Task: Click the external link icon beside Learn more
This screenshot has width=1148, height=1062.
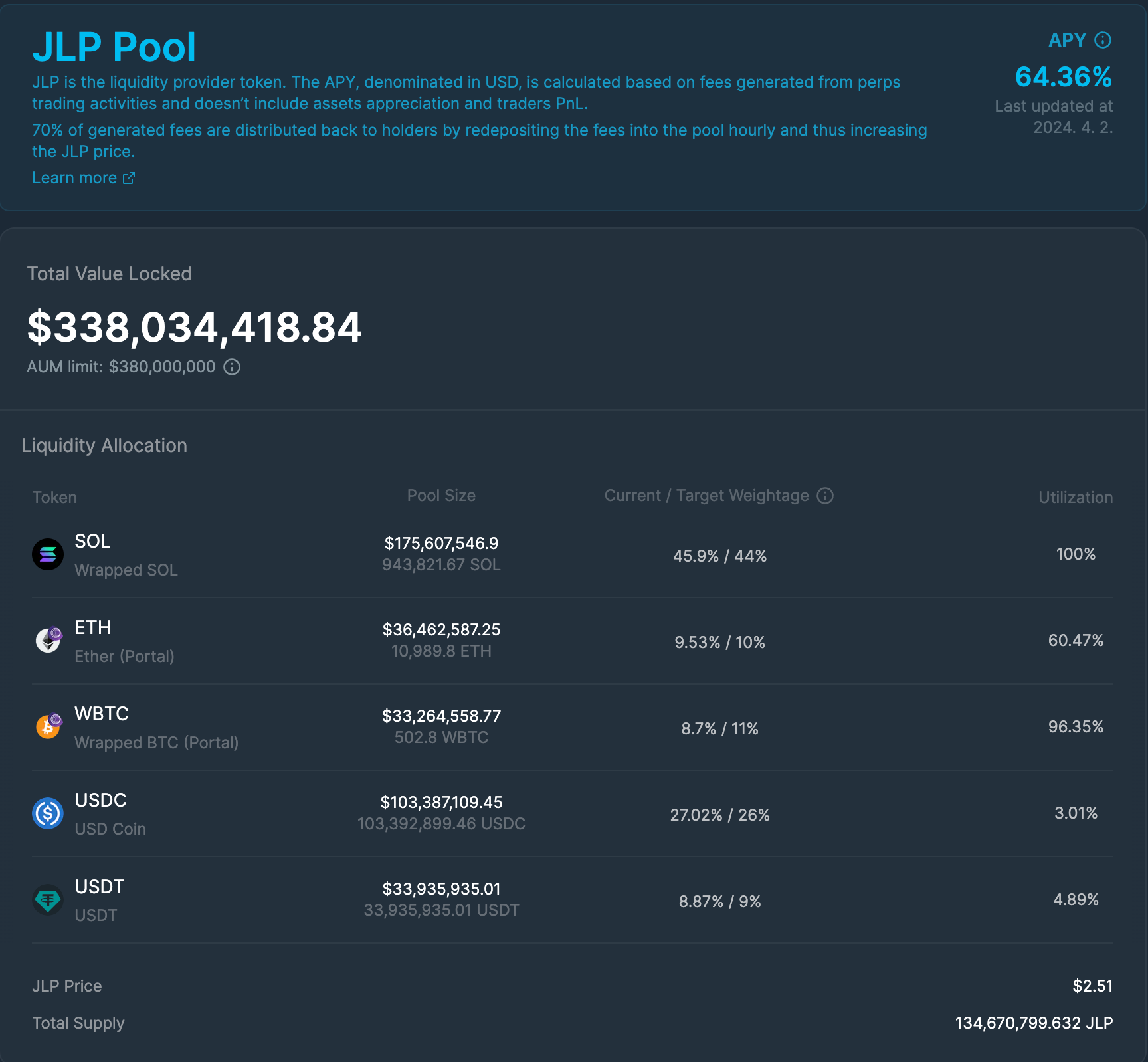Action: tap(129, 177)
